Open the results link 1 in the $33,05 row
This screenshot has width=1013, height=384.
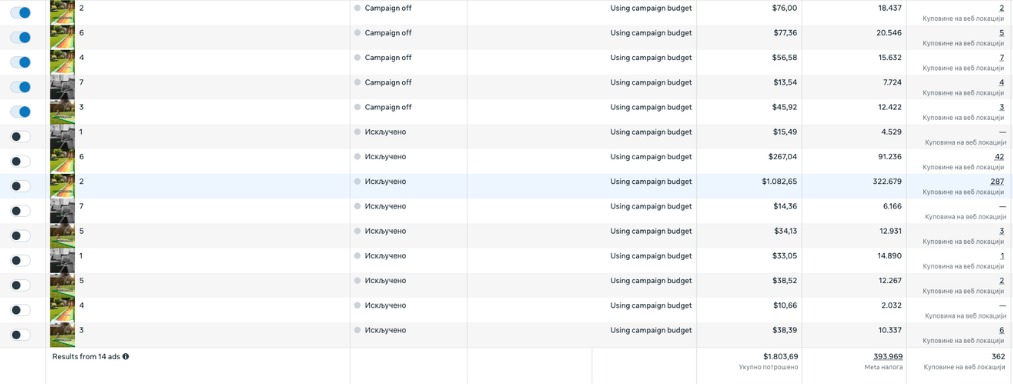tap(1002, 256)
